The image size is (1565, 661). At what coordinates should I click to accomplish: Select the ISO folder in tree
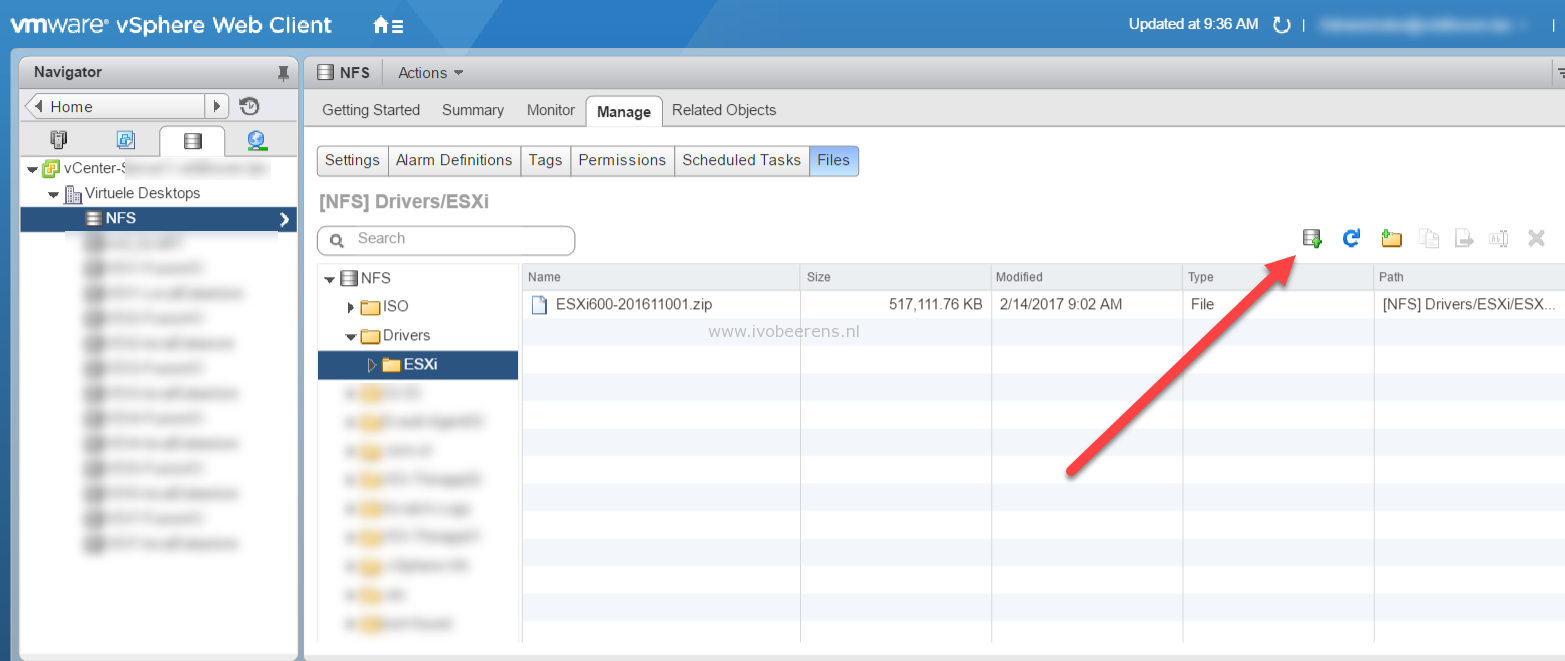(396, 307)
